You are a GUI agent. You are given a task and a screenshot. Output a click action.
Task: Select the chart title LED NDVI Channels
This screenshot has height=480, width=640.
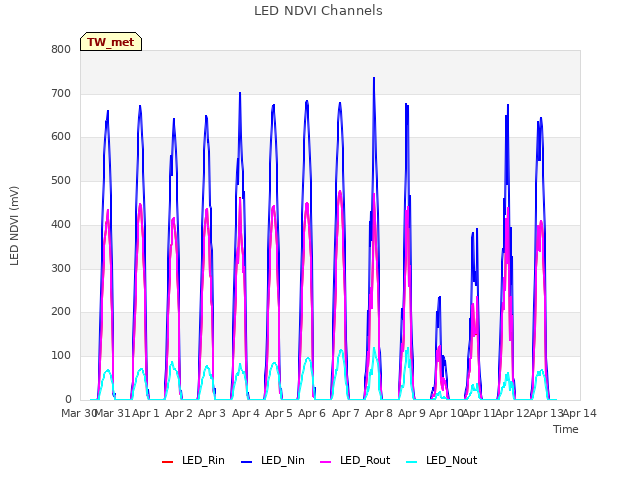[318, 11]
